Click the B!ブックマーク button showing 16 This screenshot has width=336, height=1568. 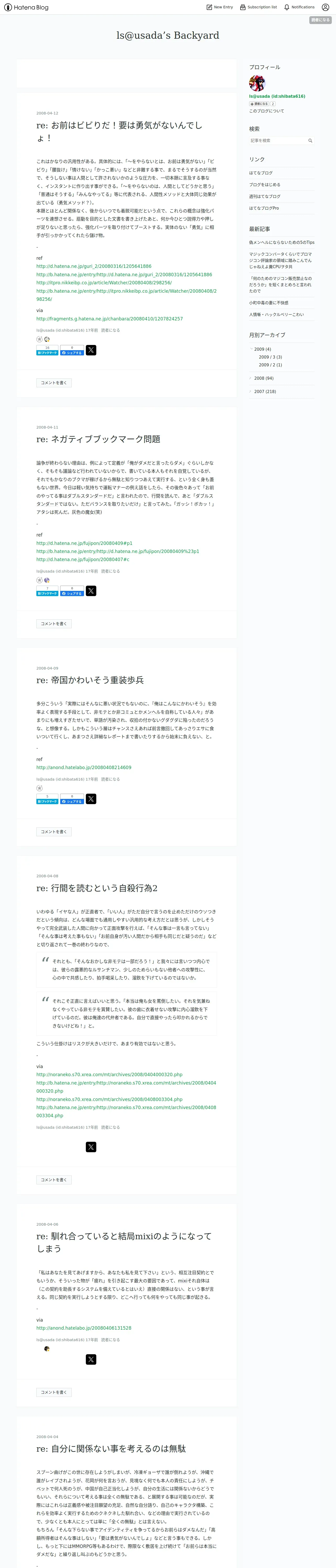tap(48, 350)
